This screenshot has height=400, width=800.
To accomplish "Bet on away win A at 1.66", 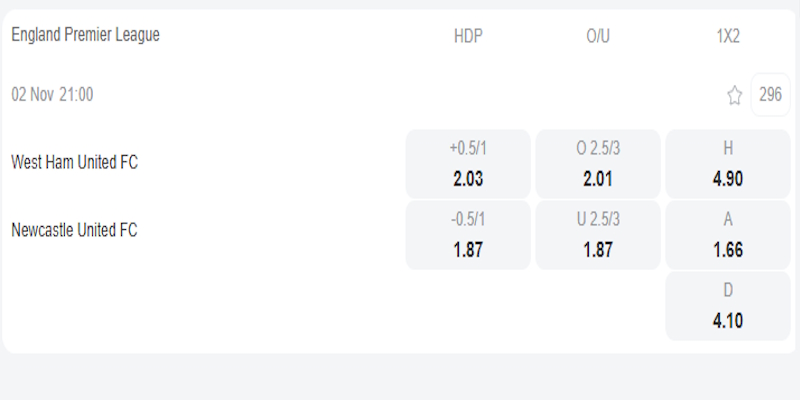I will coord(728,235).
